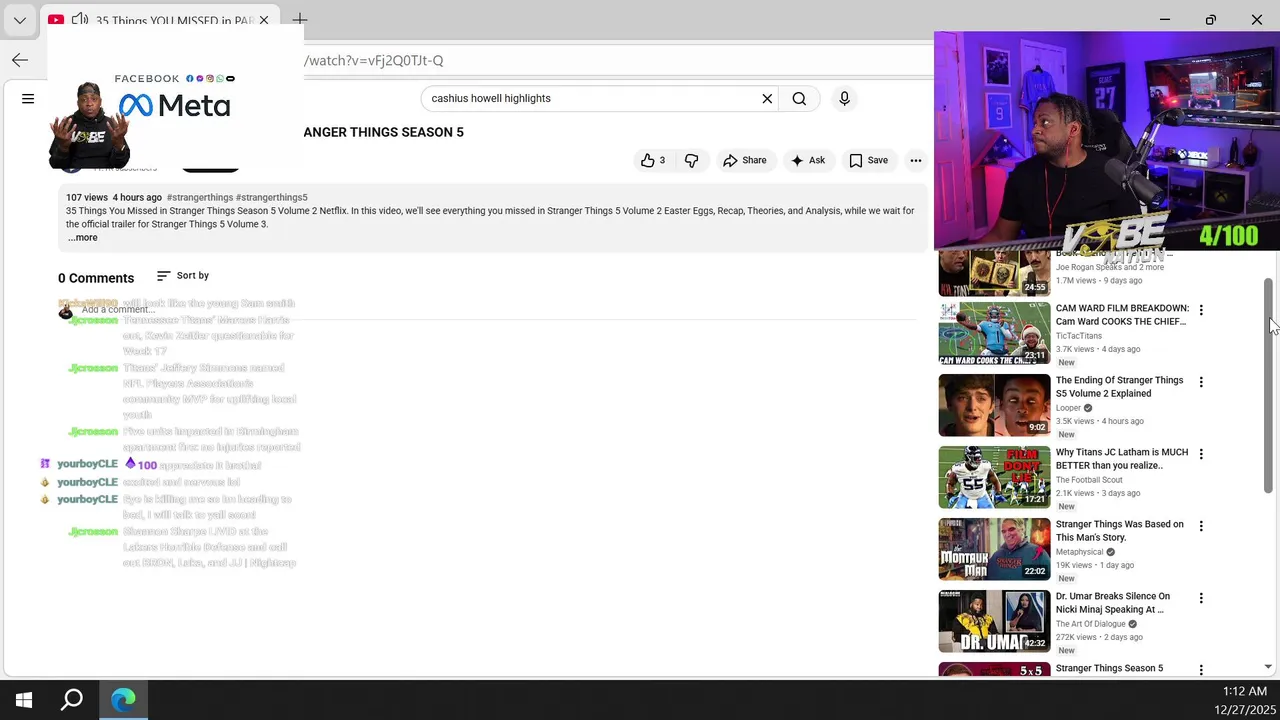Visit the Looper channel
The height and width of the screenshot is (720, 1280).
click(x=1068, y=408)
